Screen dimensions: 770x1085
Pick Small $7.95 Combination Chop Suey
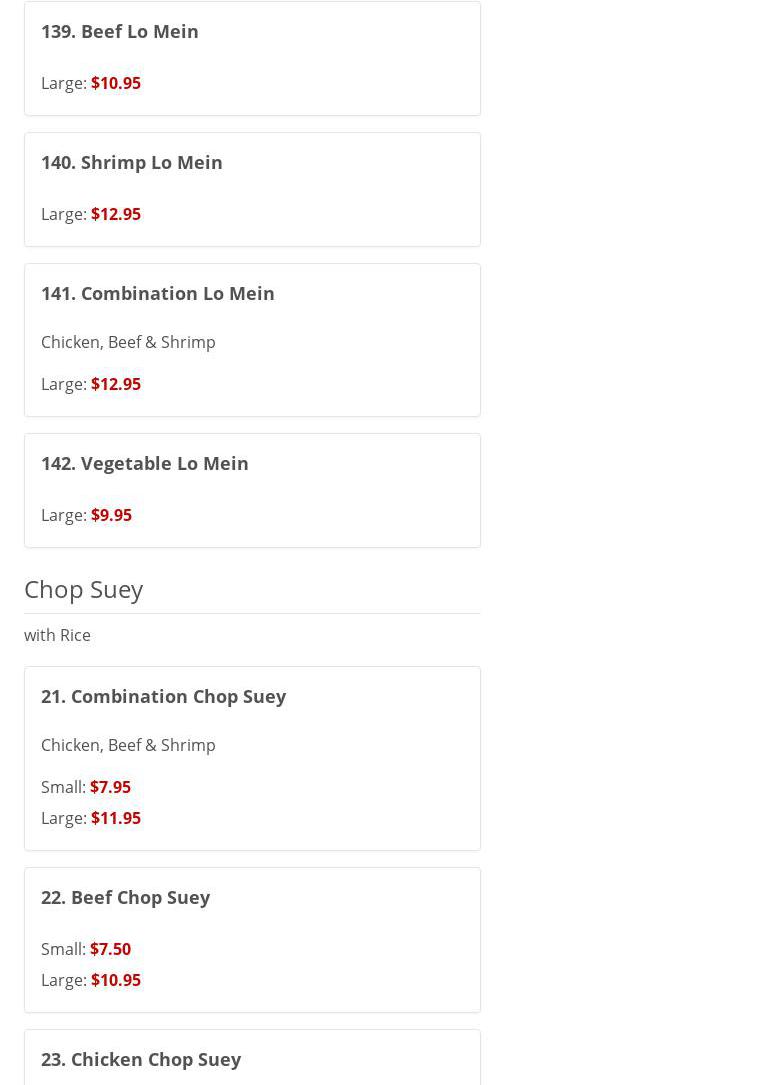click(x=110, y=787)
